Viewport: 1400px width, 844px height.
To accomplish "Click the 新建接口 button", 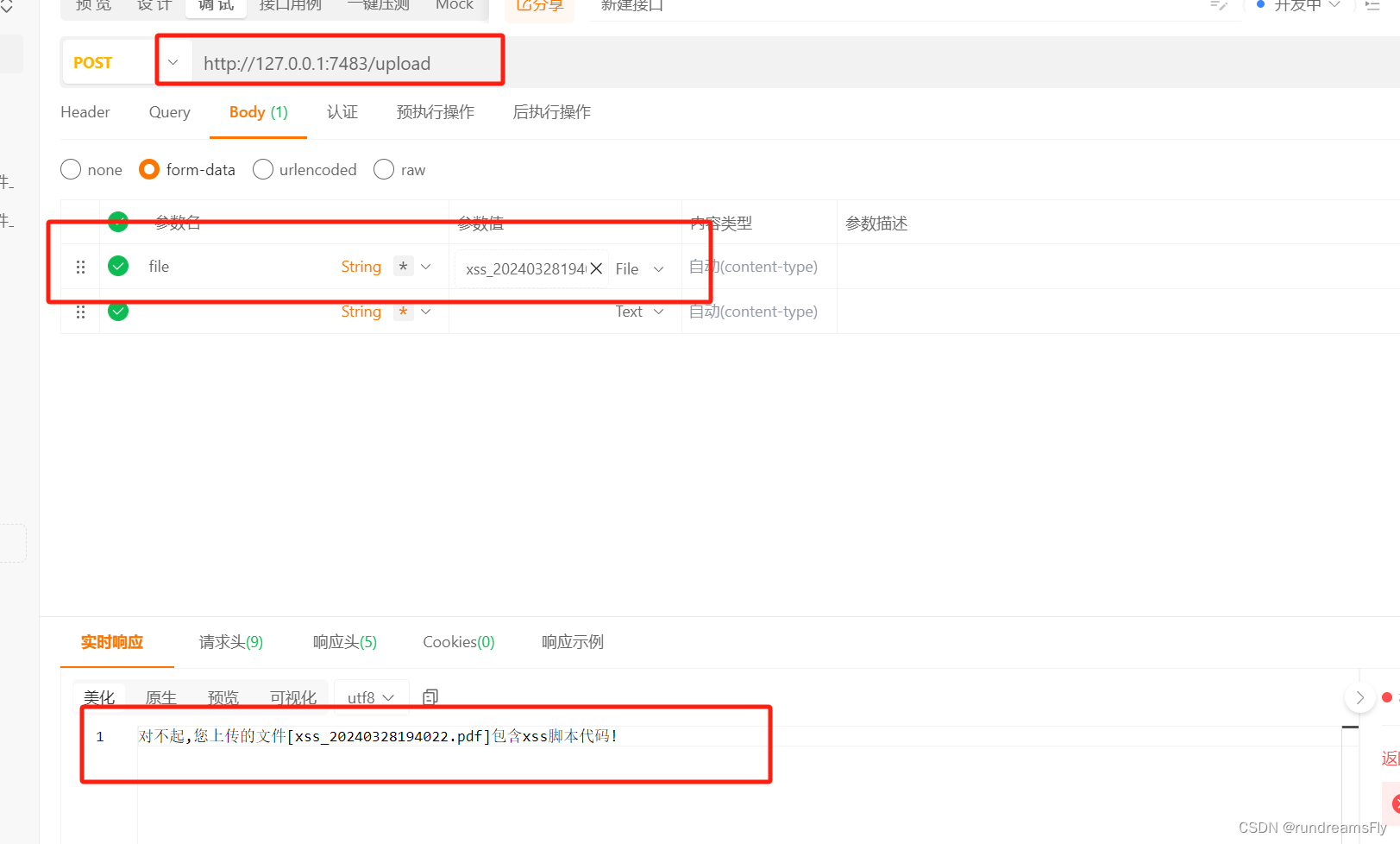I will [631, 5].
